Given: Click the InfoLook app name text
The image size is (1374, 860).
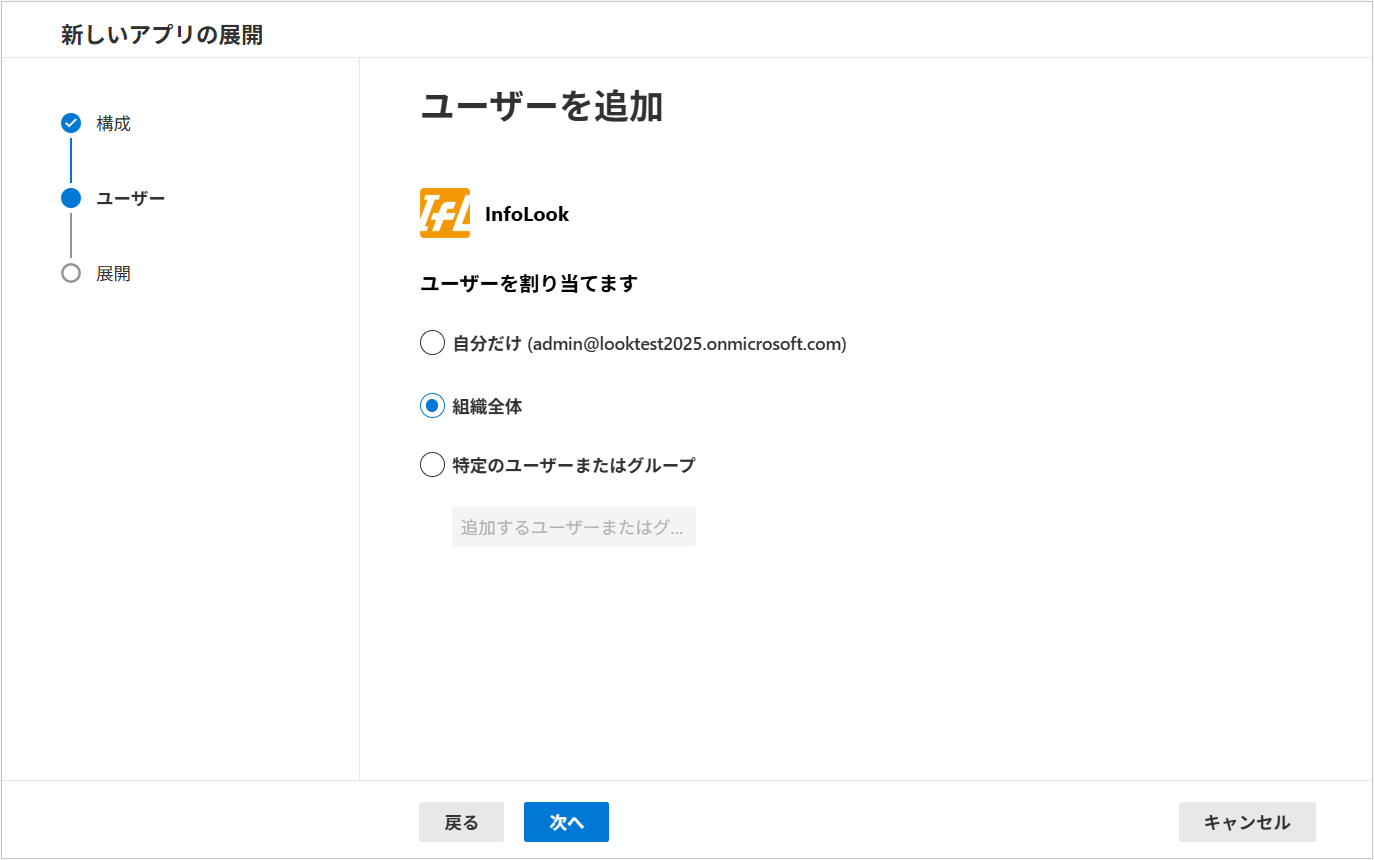Looking at the screenshot, I should point(527,214).
